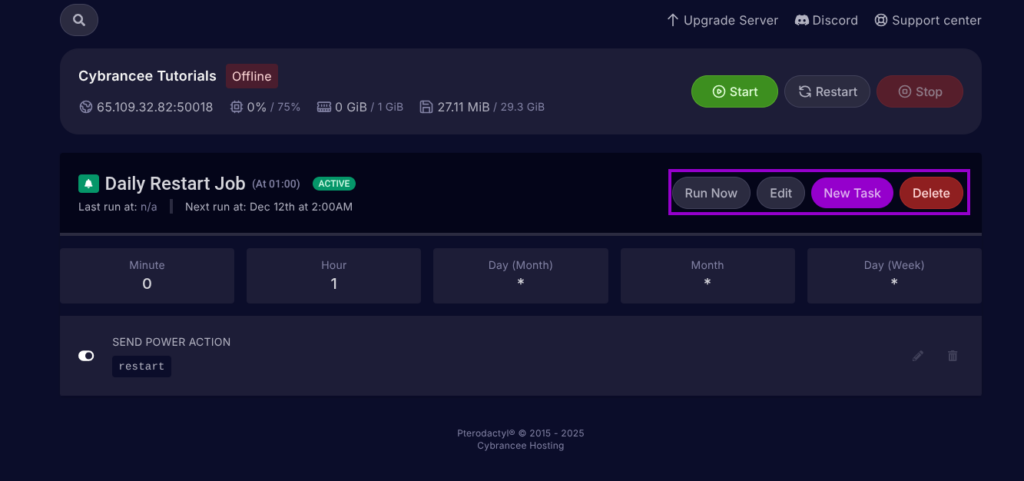Click the Day (Month) cron field card
The width and height of the screenshot is (1024, 481).
click(x=520, y=275)
